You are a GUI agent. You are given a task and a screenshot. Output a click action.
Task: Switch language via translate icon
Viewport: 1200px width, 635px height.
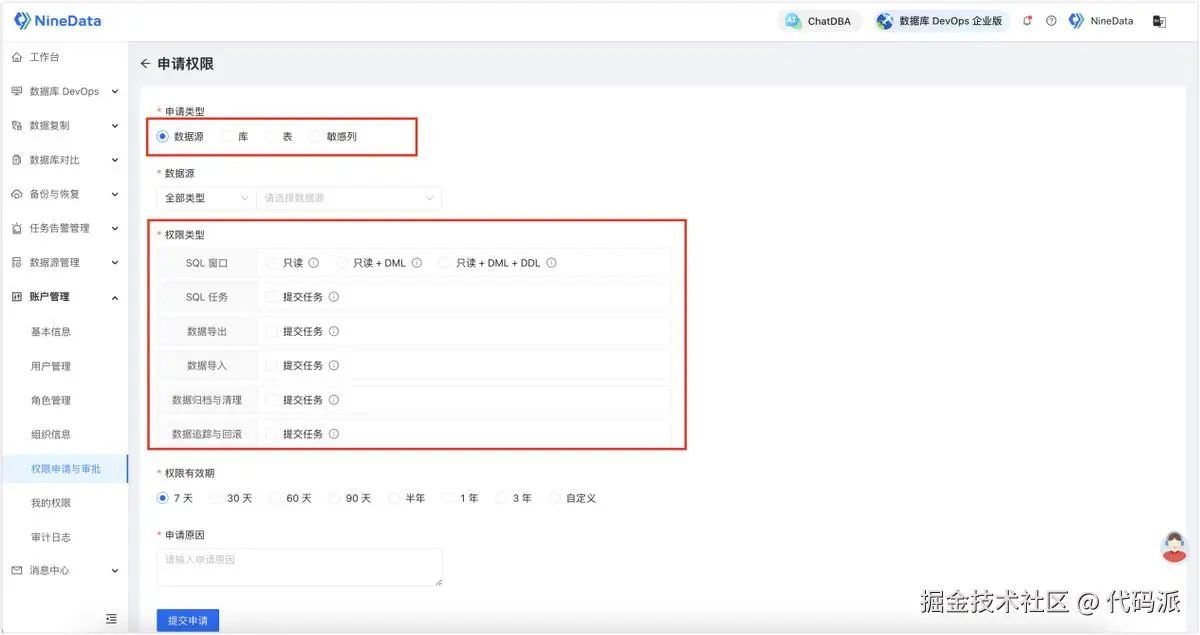tap(1159, 21)
